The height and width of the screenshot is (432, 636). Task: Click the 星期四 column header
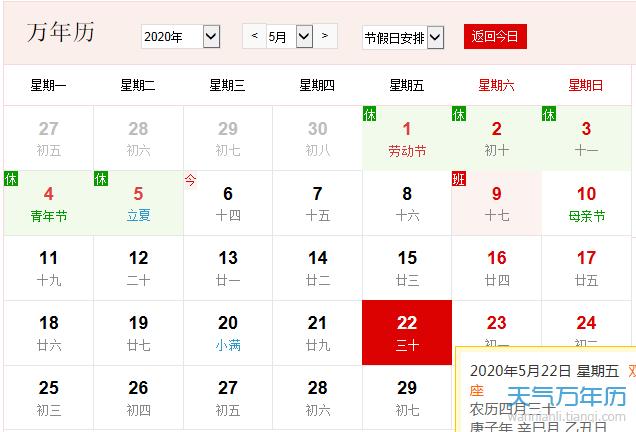click(317, 85)
